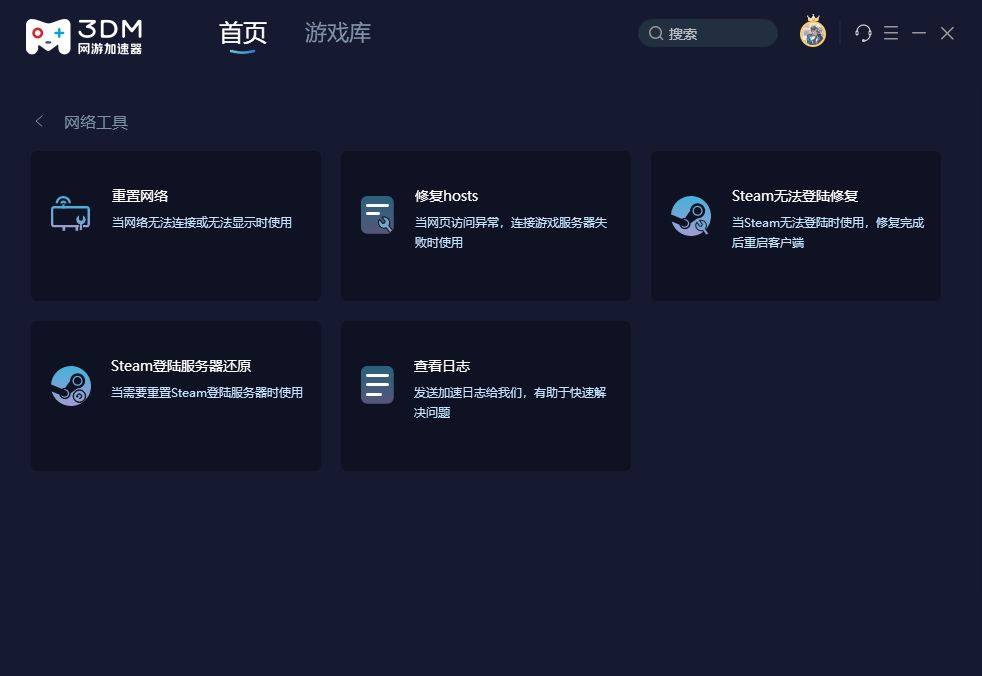Click the 重置网络 router icon
This screenshot has width=982, height=676.
70,214
